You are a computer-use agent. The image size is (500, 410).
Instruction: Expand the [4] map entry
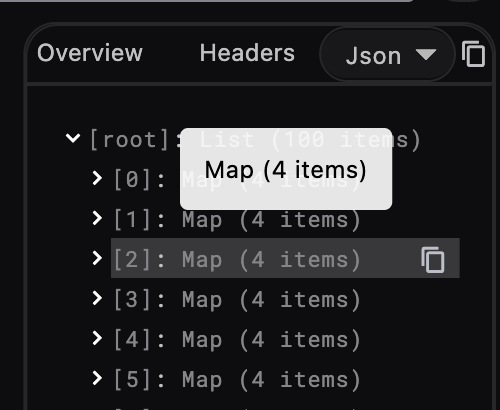(97, 338)
